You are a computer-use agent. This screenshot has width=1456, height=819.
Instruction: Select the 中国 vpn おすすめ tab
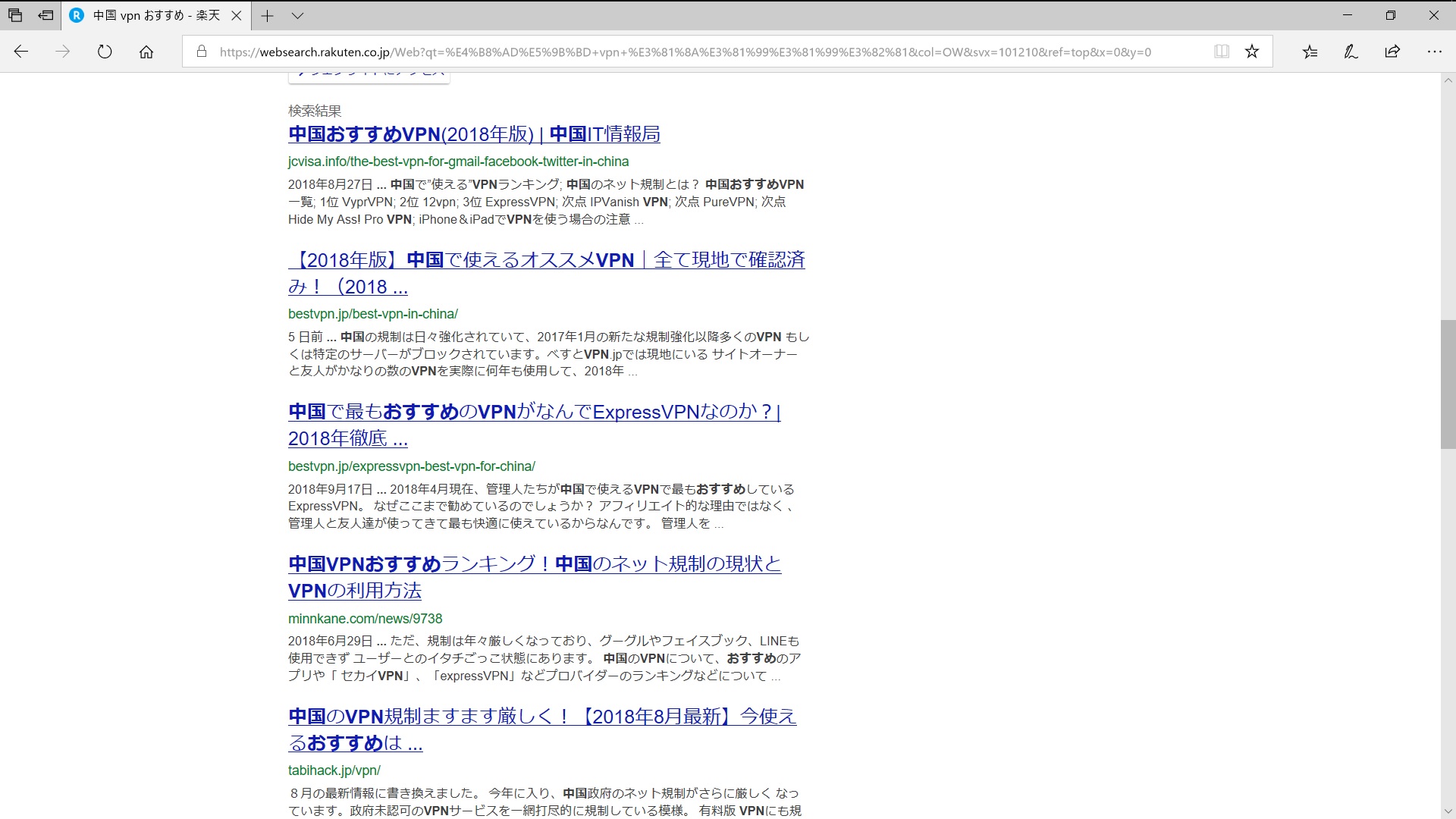(x=156, y=15)
